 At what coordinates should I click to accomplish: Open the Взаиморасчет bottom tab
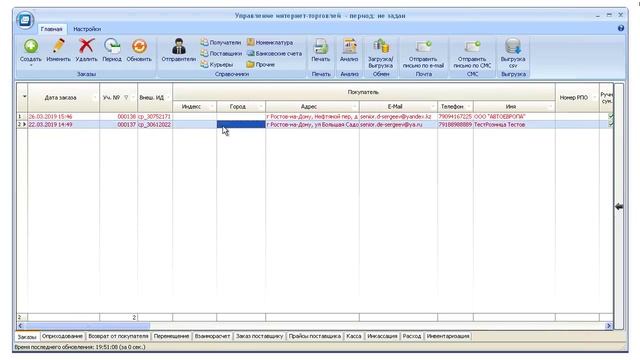[212, 336]
